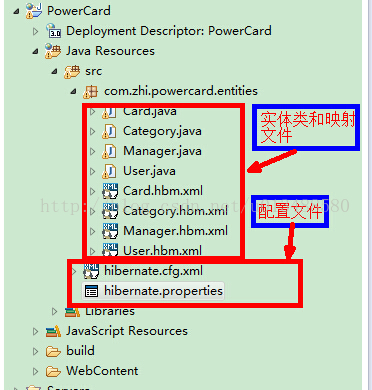Select User.java in the tree

pos(149,171)
